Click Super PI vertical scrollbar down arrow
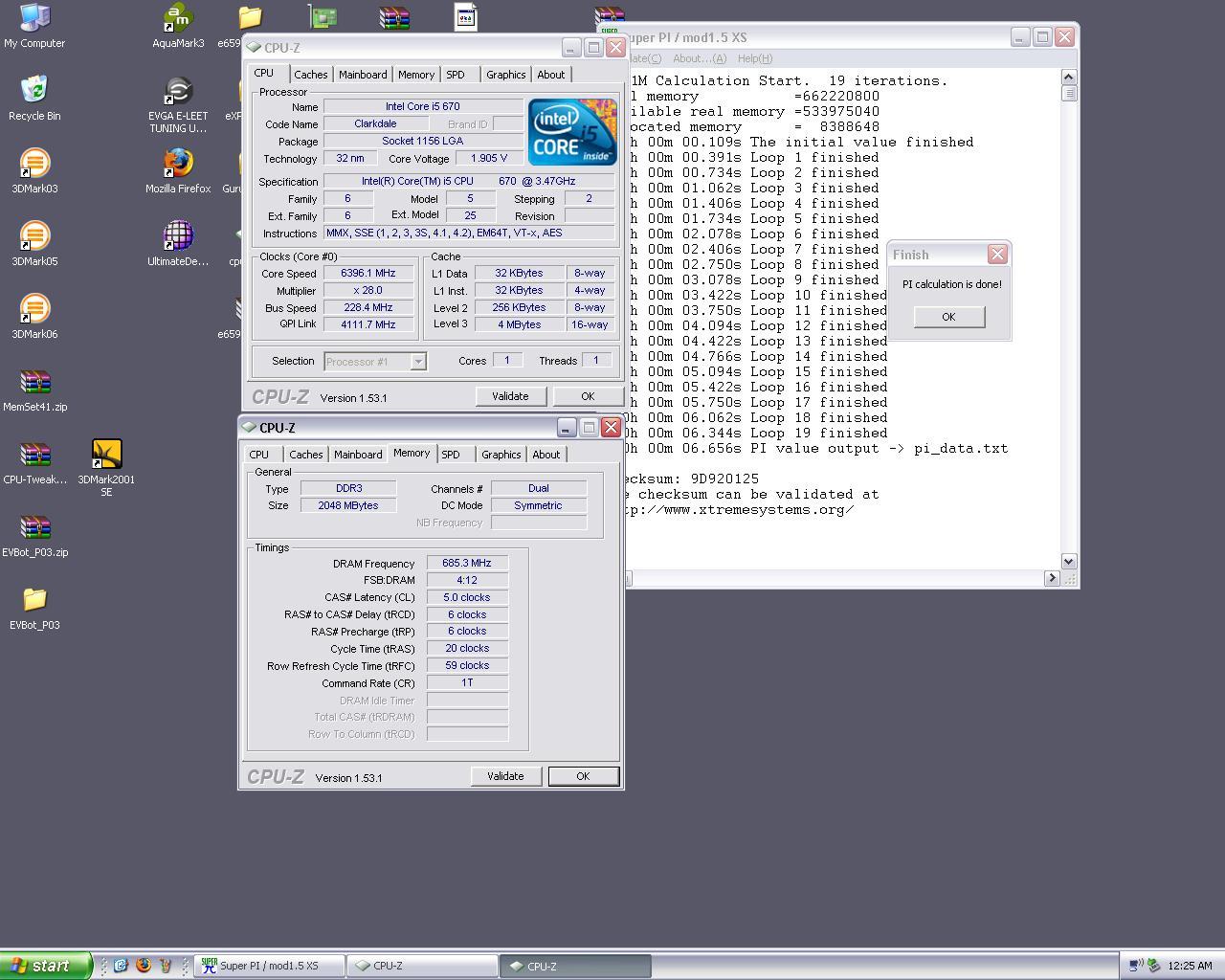Viewport: 1225px width, 980px height. pyautogui.click(x=1069, y=562)
